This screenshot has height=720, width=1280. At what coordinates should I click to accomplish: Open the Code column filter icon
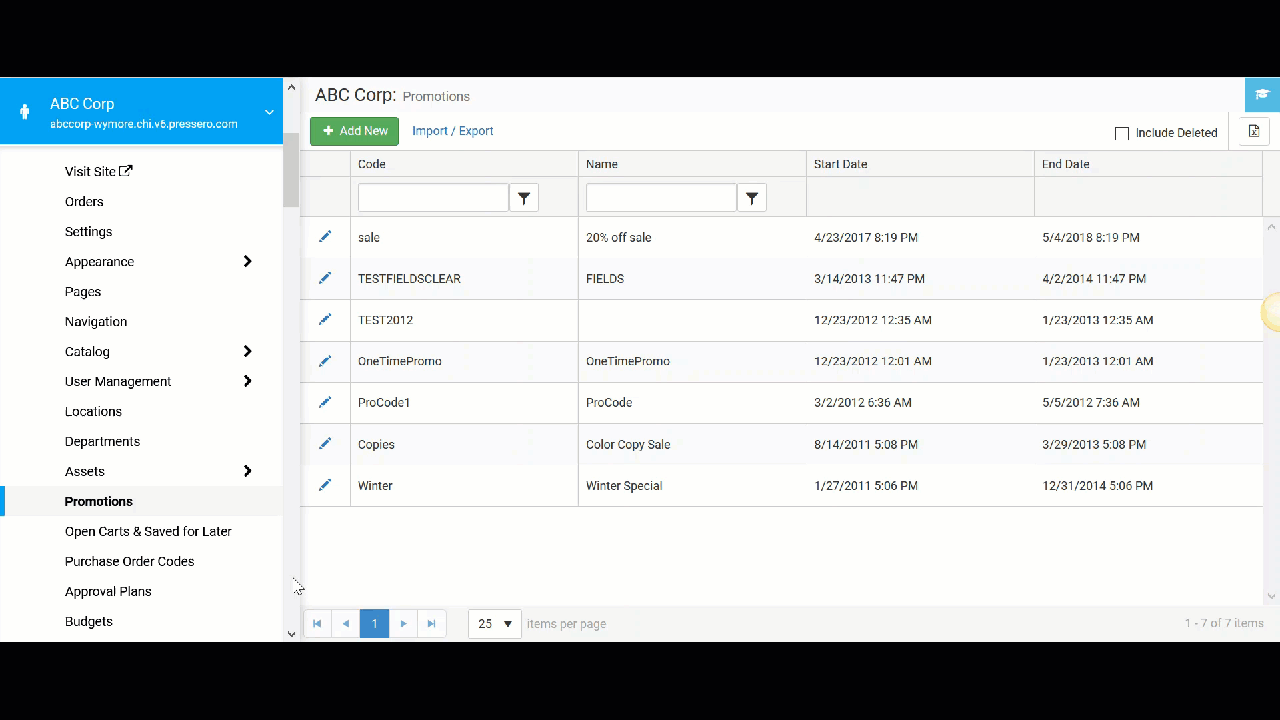pyautogui.click(x=524, y=198)
